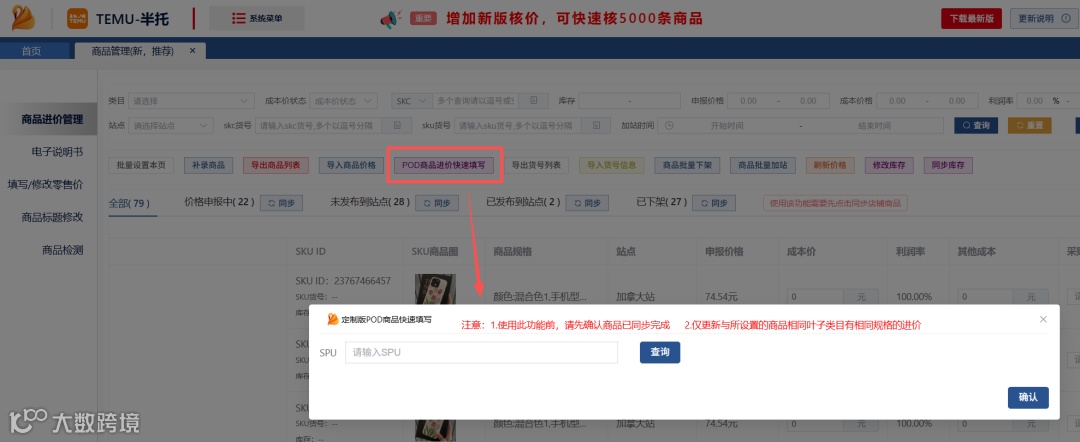Expand the 成本价状态 dropdown
1080x442 pixels.
tap(343, 101)
